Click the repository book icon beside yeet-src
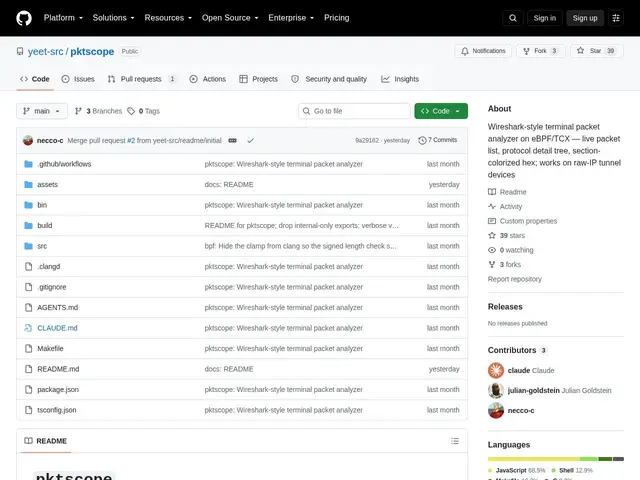 pyautogui.click(x=20, y=51)
